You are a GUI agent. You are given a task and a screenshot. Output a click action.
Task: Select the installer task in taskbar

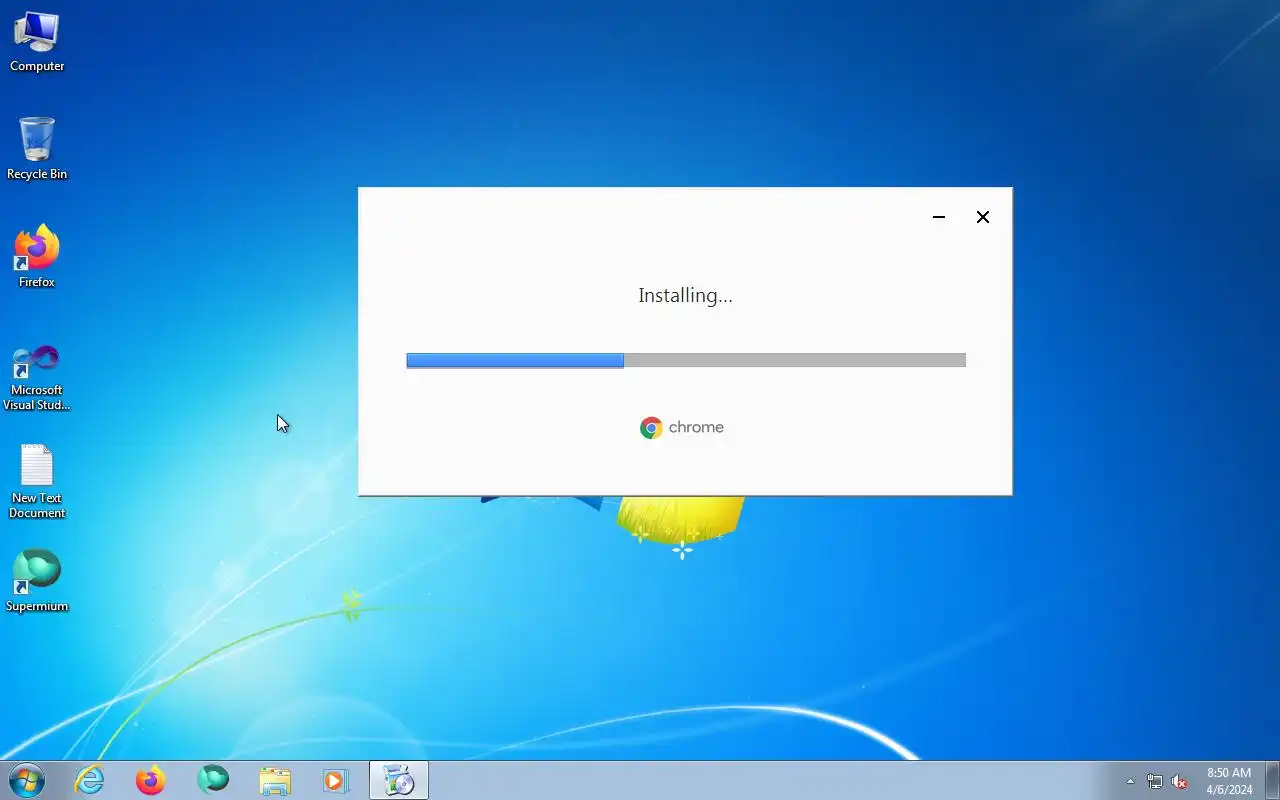pyautogui.click(x=399, y=780)
